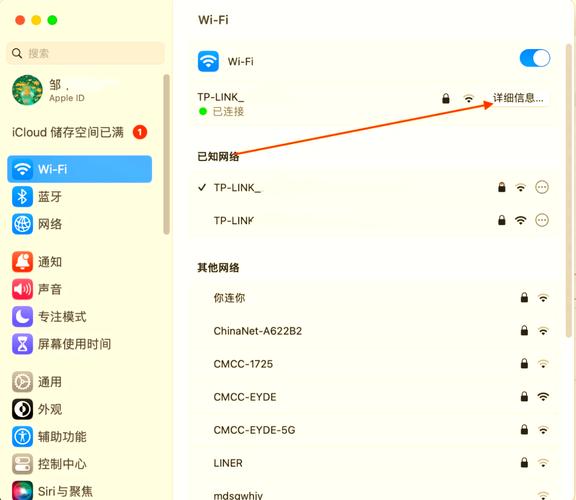
Task: Click the yellow minimize window button
Action: tap(36, 20)
